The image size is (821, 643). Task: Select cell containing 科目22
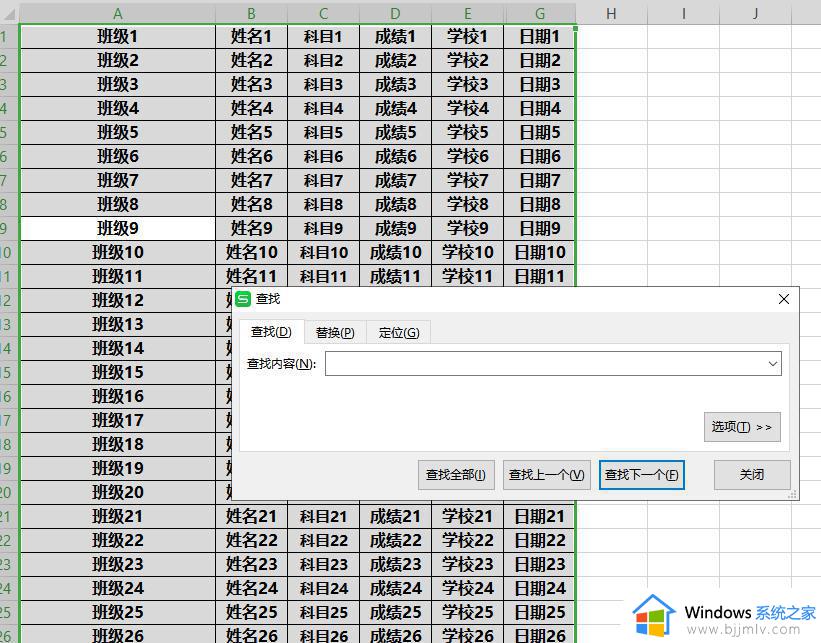[323, 540]
